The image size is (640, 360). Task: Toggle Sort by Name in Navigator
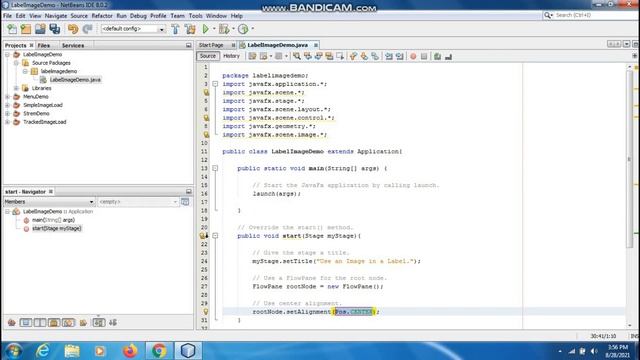coord(98,322)
